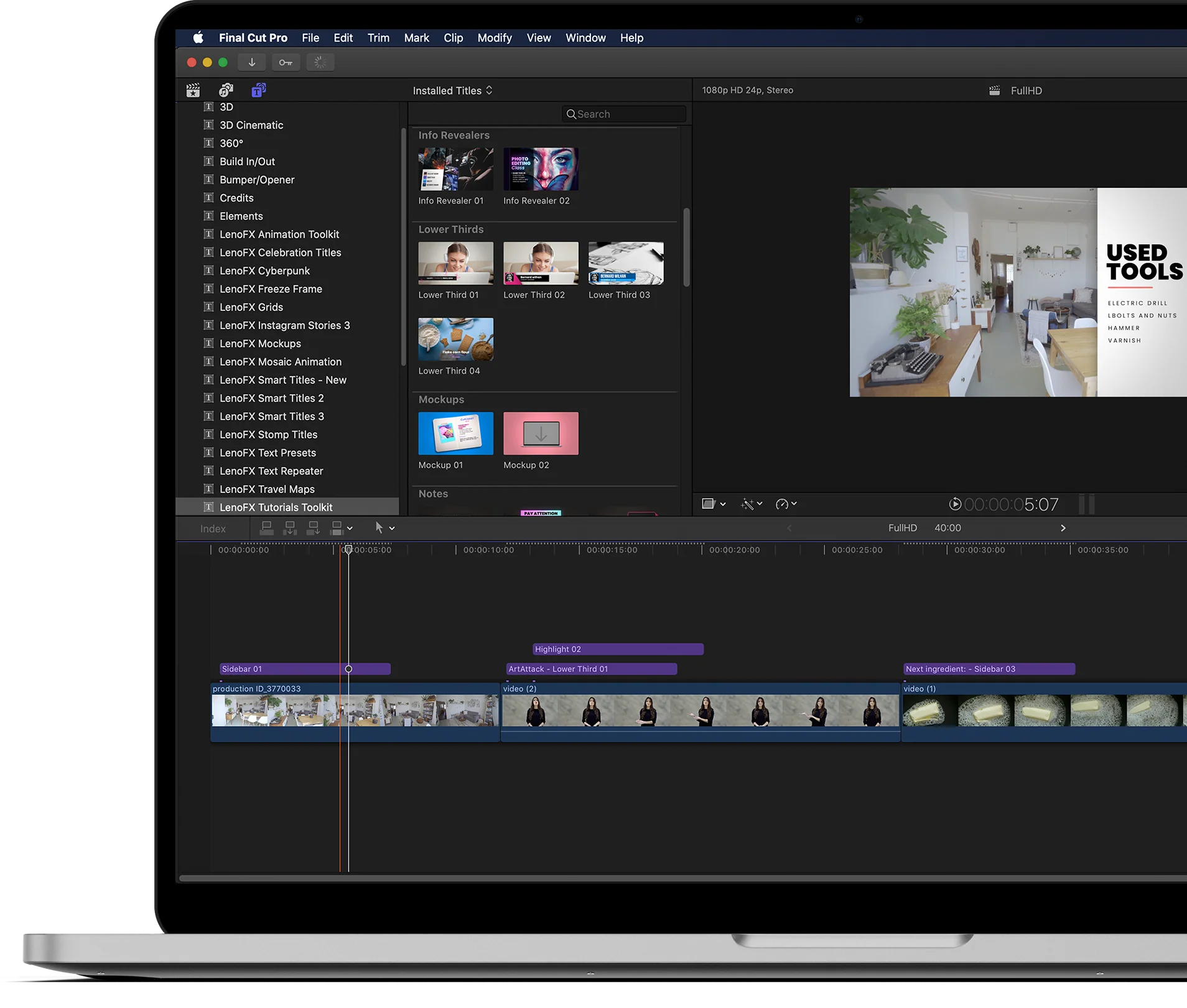Open the Media Import window icon
The width and height of the screenshot is (1187, 1008).
click(252, 62)
